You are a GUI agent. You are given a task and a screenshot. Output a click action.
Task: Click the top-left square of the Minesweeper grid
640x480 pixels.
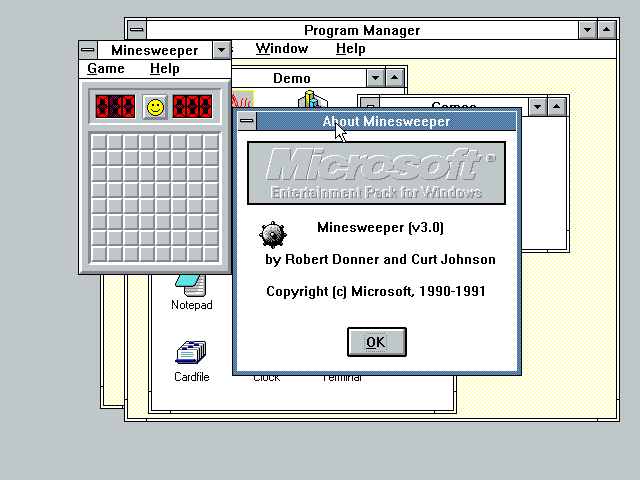point(99,142)
